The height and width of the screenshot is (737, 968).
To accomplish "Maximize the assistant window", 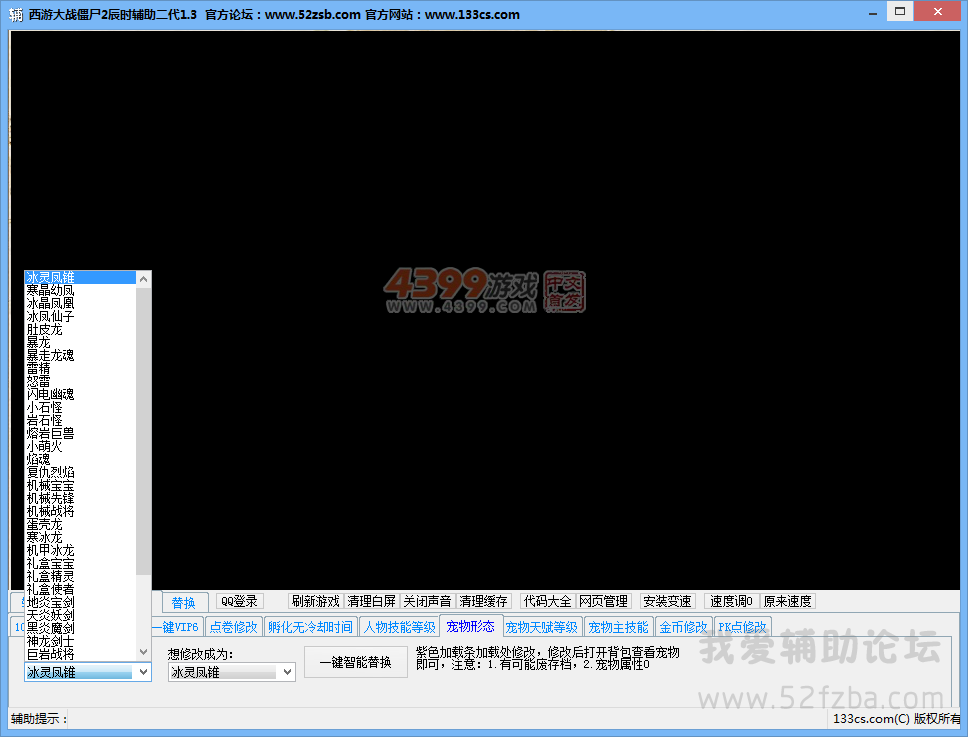I will click(900, 11).
